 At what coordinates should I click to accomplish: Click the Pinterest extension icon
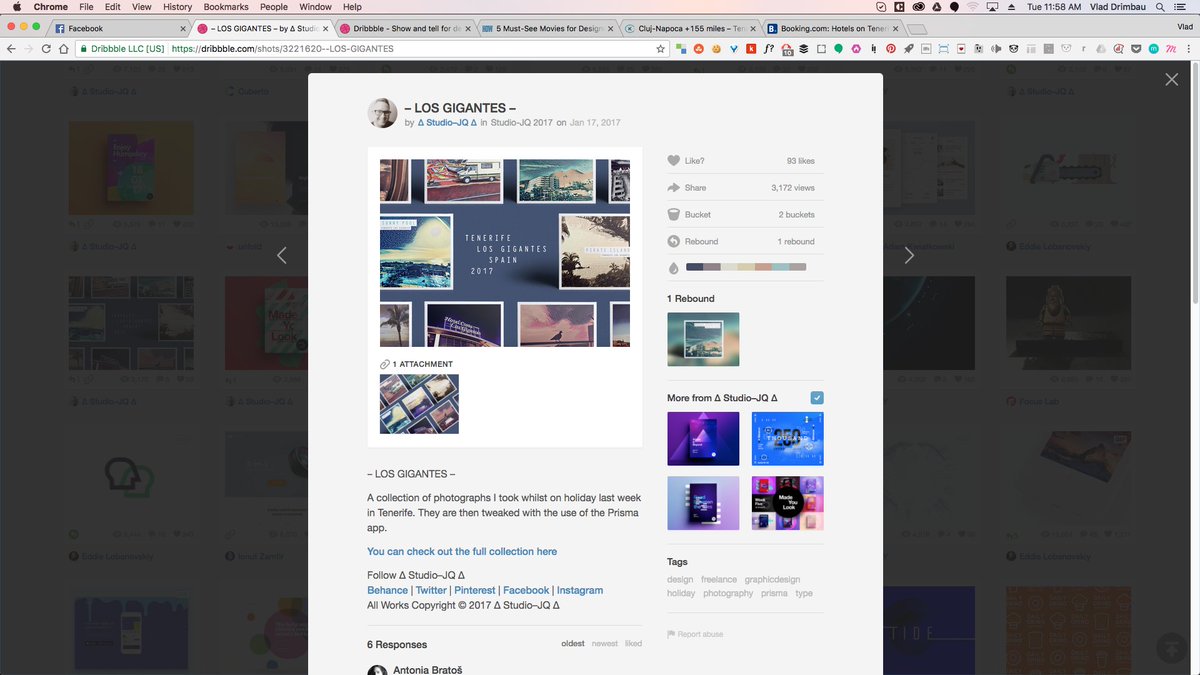[x=890, y=48]
